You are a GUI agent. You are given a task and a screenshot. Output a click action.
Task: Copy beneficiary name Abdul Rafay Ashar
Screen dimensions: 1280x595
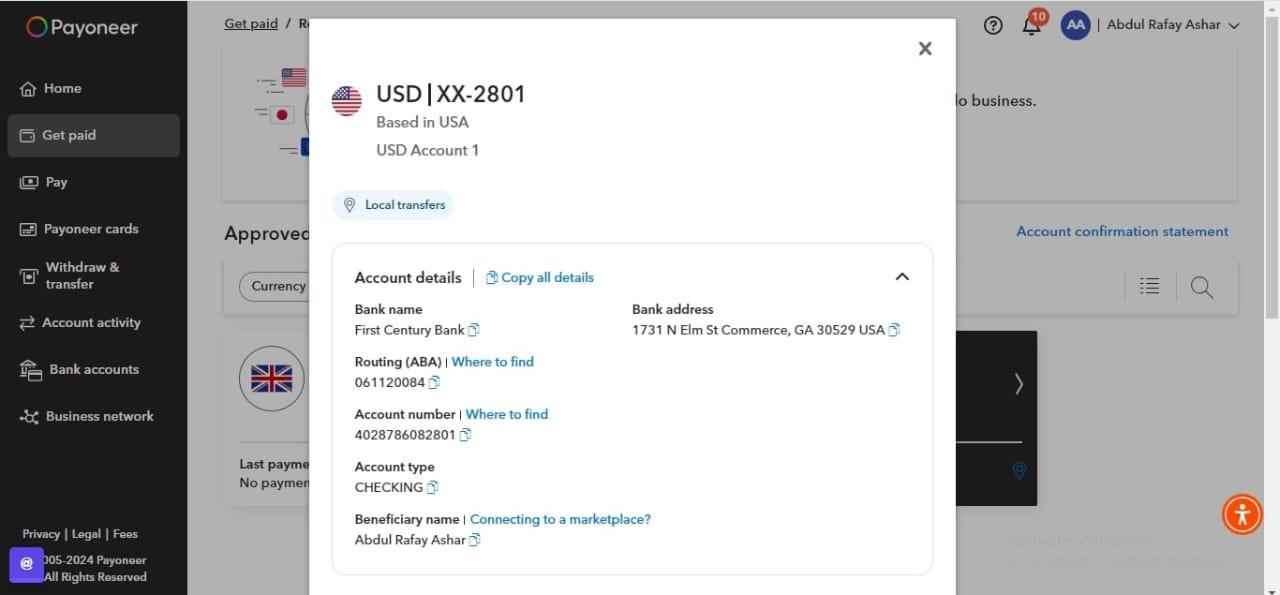pos(475,540)
